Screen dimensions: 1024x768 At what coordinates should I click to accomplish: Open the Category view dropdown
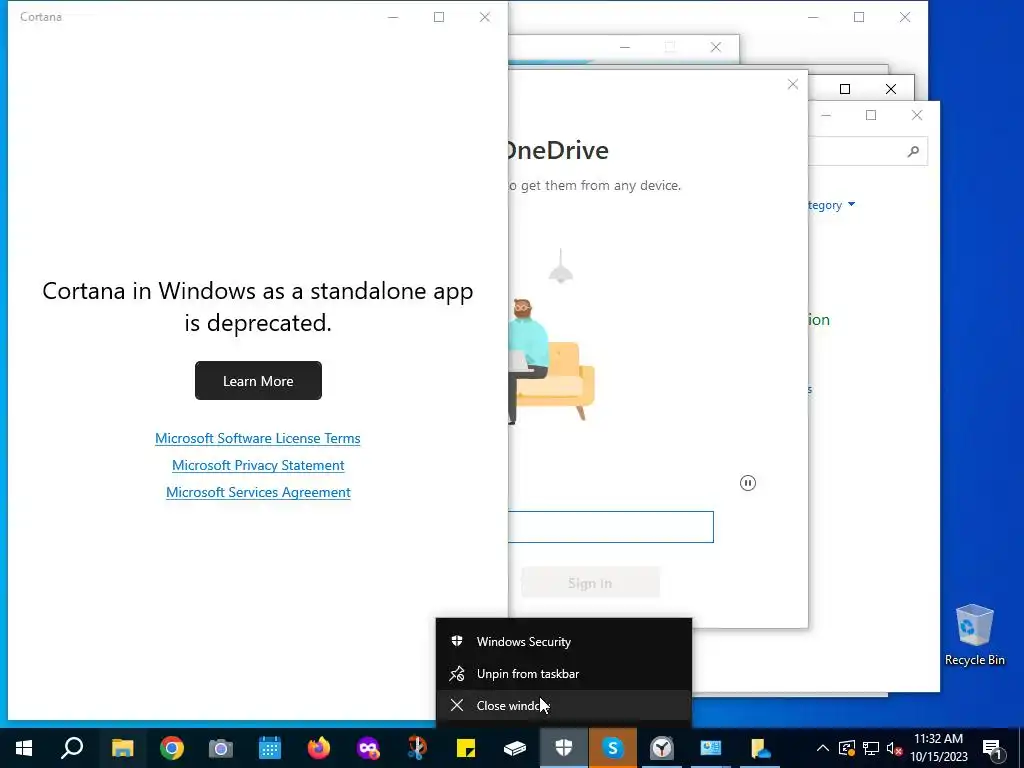[831, 205]
